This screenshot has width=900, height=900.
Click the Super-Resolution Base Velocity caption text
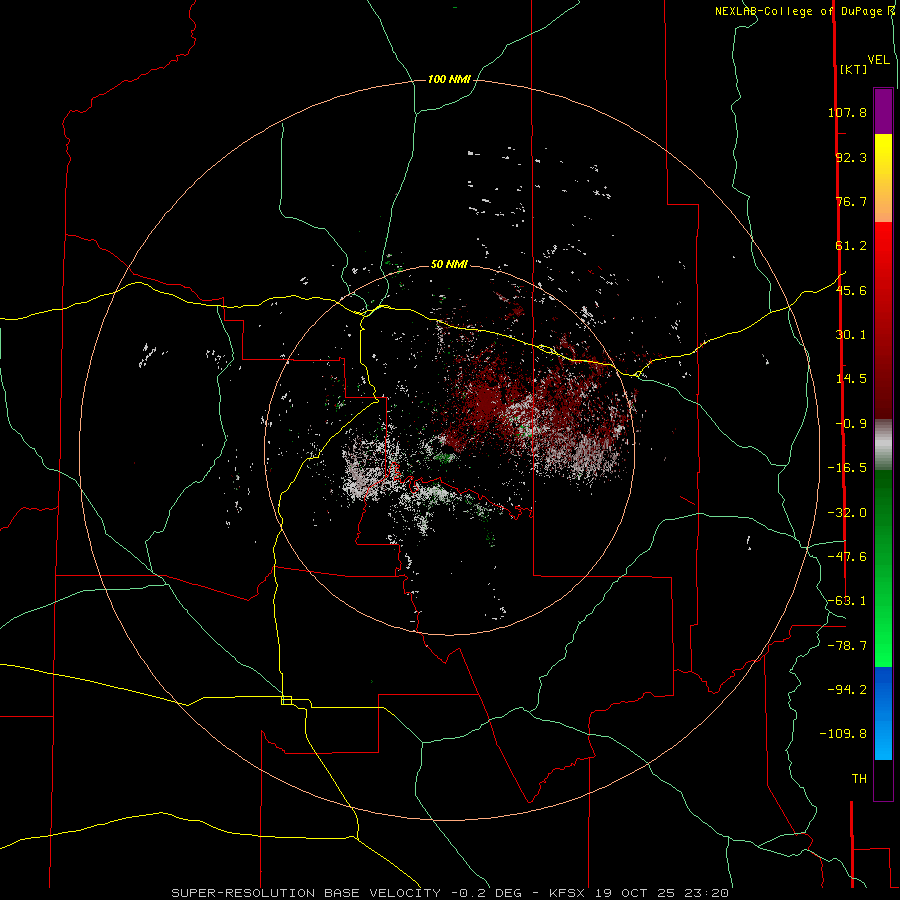point(450,893)
